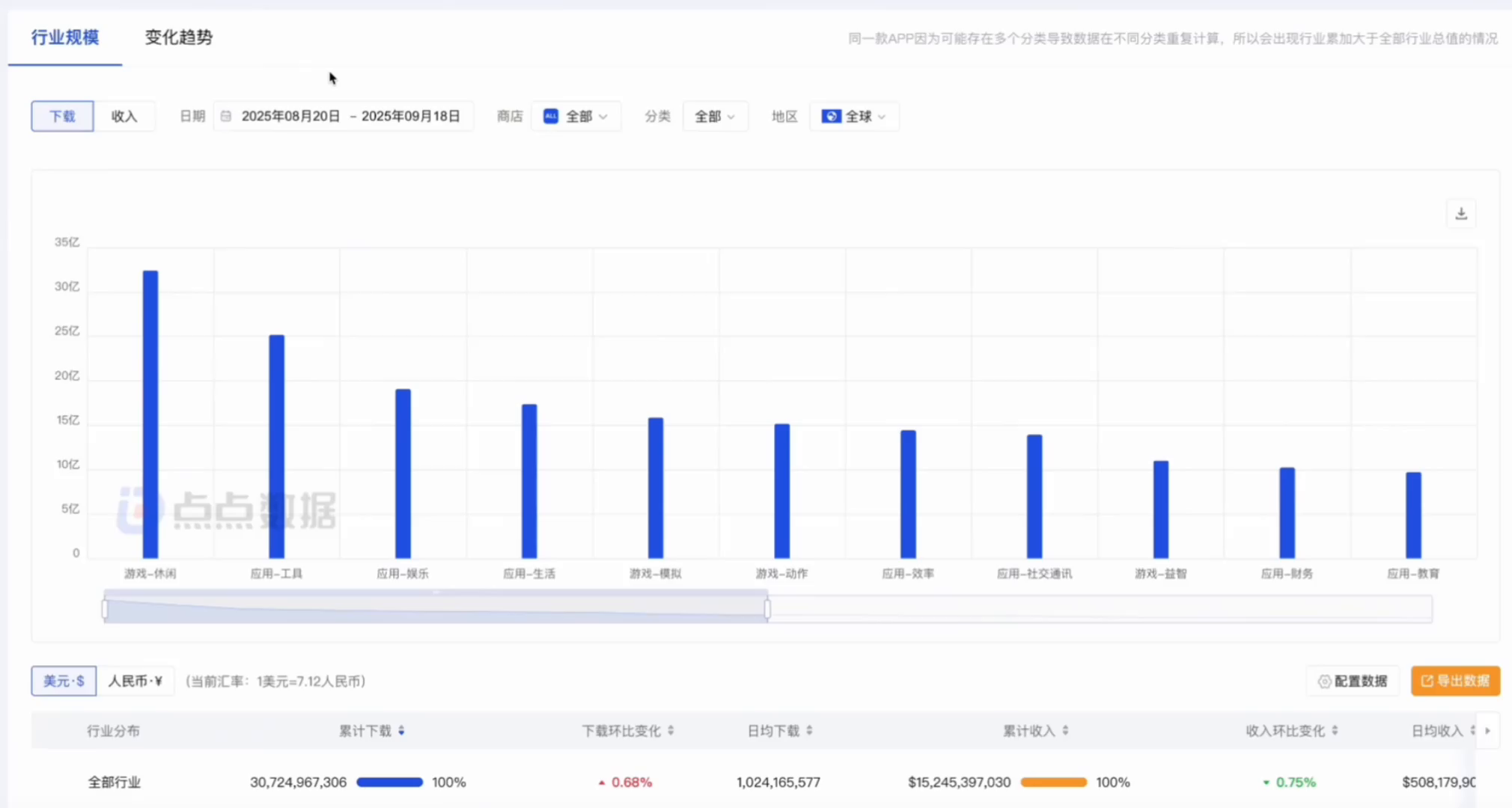Screen dimensions: 1512x808
Task: Select 美元·$ currency option
Action: (x=64, y=681)
